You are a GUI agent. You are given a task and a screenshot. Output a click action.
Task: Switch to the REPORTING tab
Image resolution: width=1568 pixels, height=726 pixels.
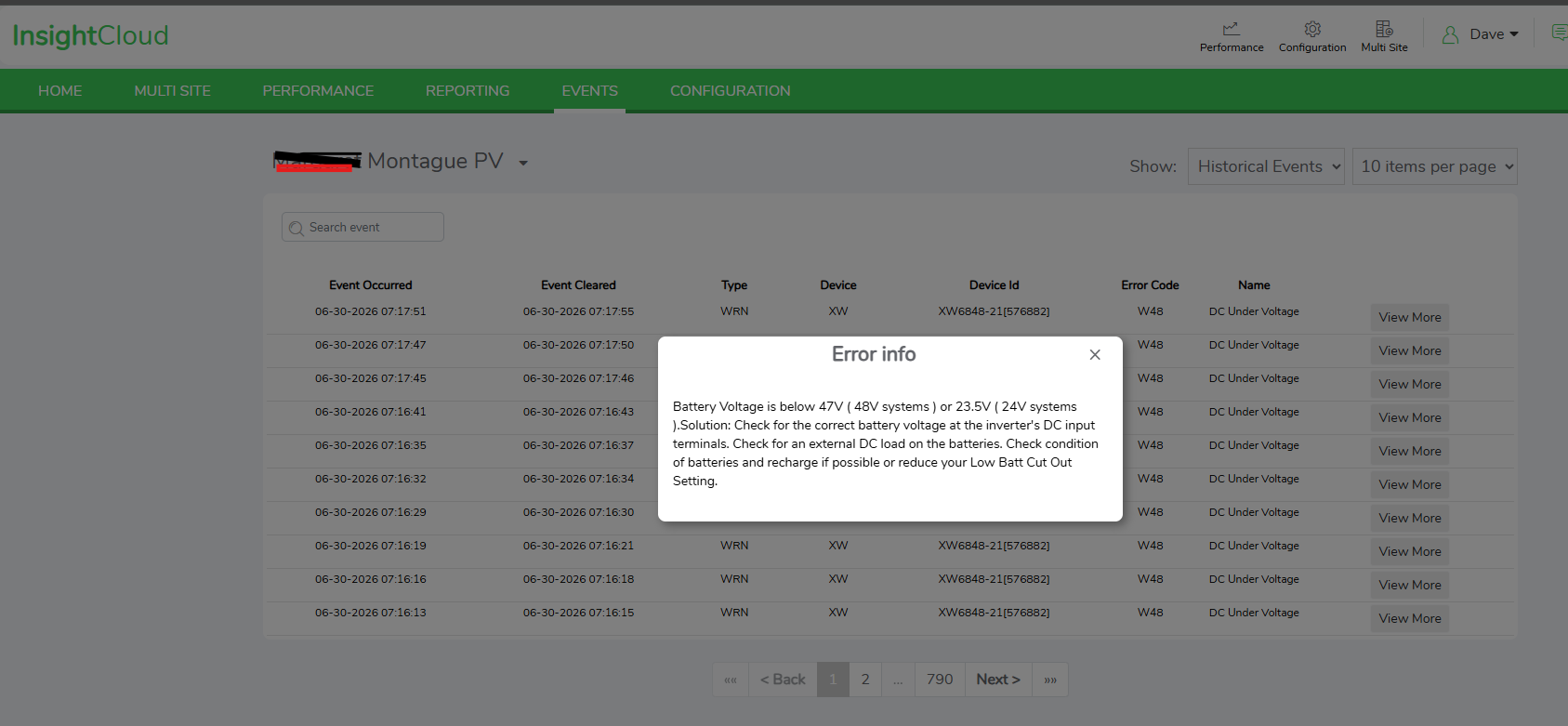point(468,91)
